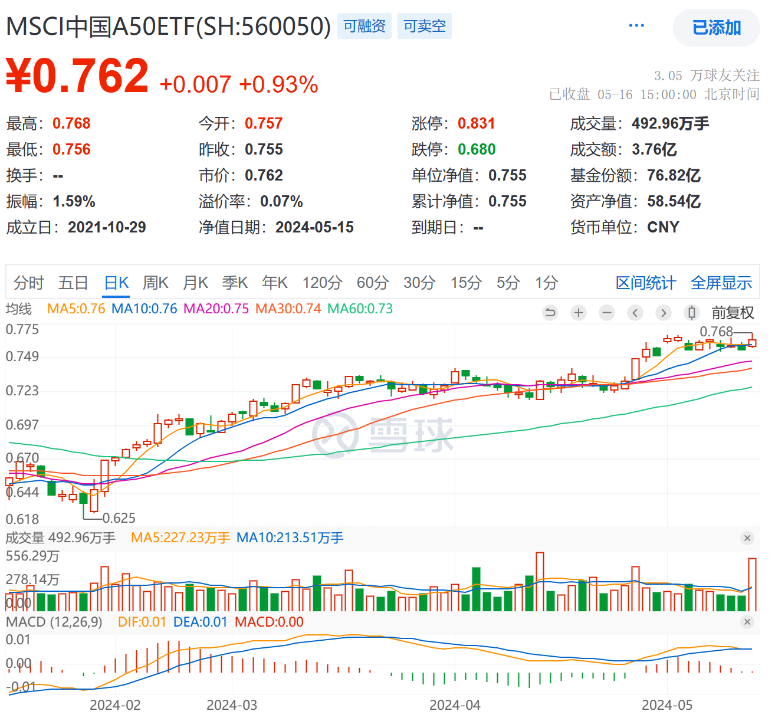Viewport: 775px width, 721px height.
Task: Click the MACD (12,26,9) parameters label
Action: coord(54,622)
